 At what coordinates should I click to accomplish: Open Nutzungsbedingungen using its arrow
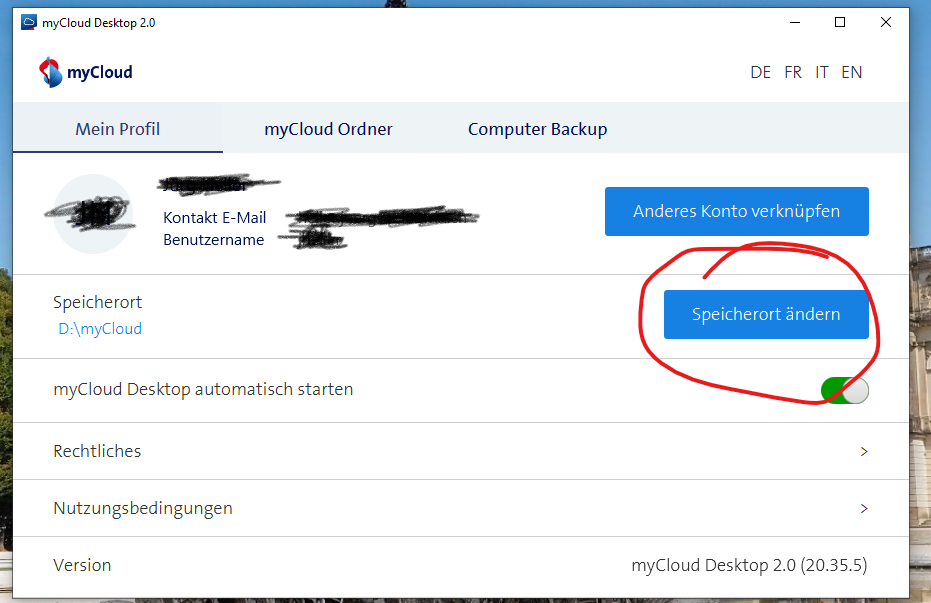[x=864, y=509]
